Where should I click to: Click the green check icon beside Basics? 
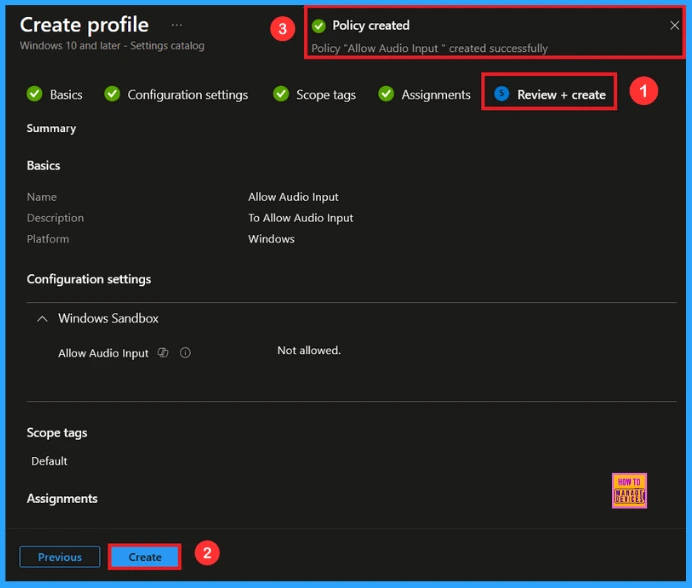point(35,94)
